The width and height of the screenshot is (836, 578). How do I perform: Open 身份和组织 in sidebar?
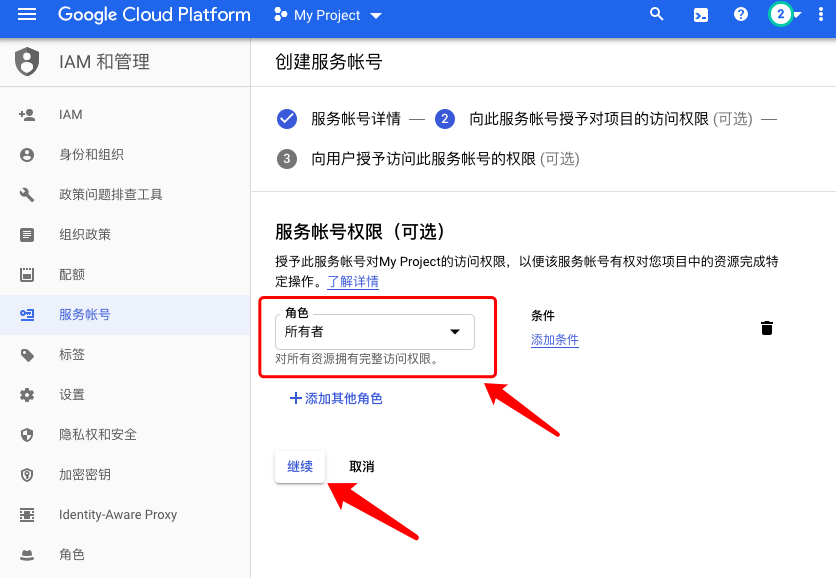point(91,155)
